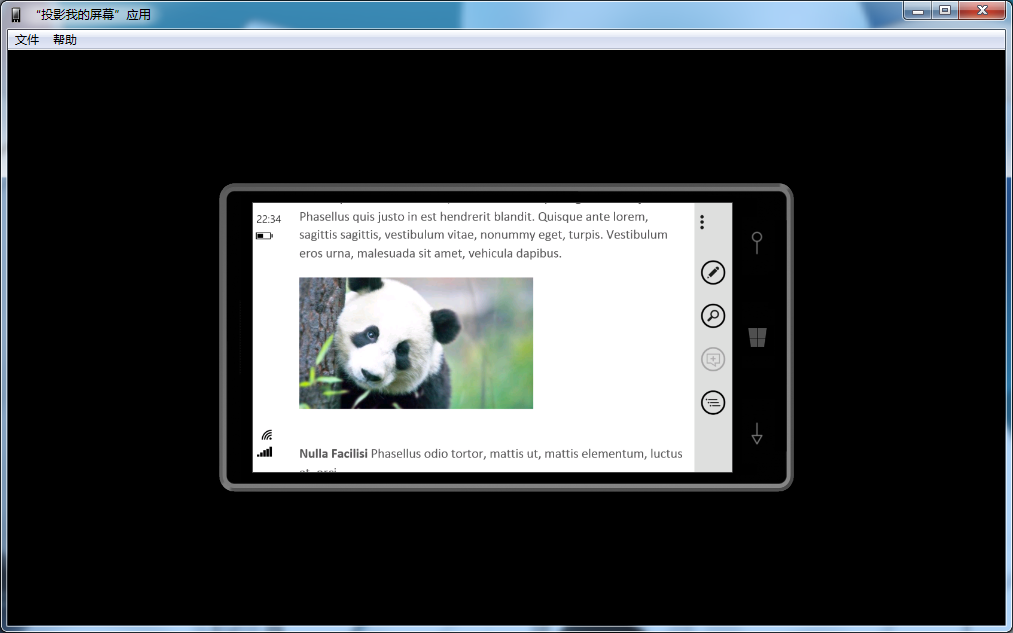Screen dimensions: 1013x633
Task: Tap the pencil edit icon
Action: pos(712,272)
